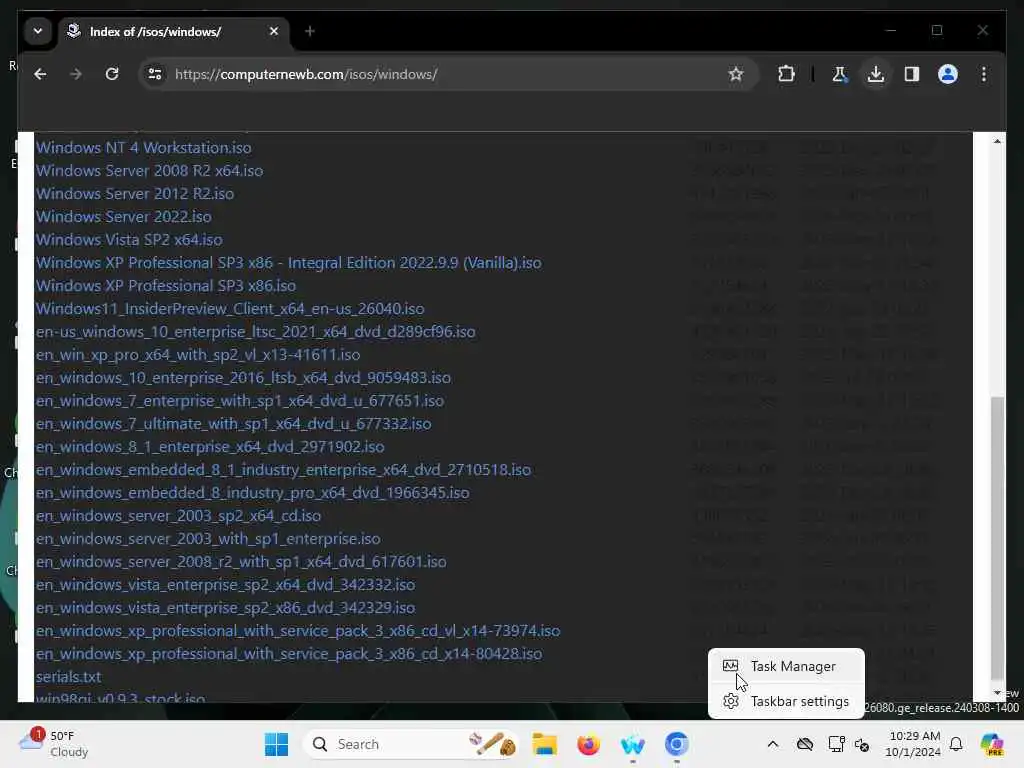Open en_windows_embedded_8_1_industry_enterprise link
1024x768 pixels.
(283, 470)
